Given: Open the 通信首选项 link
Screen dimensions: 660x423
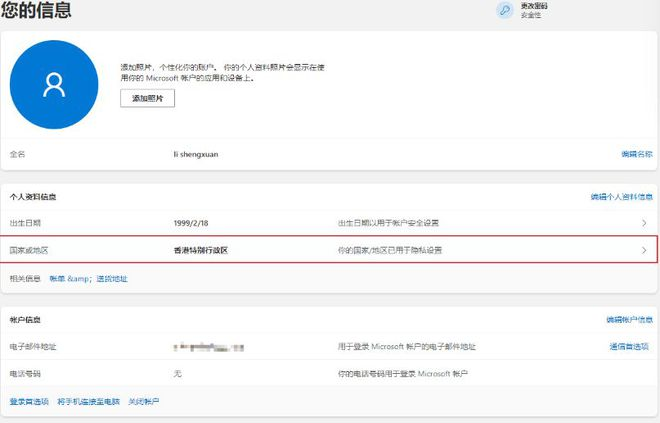Looking at the screenshot, I should point(629,346).
